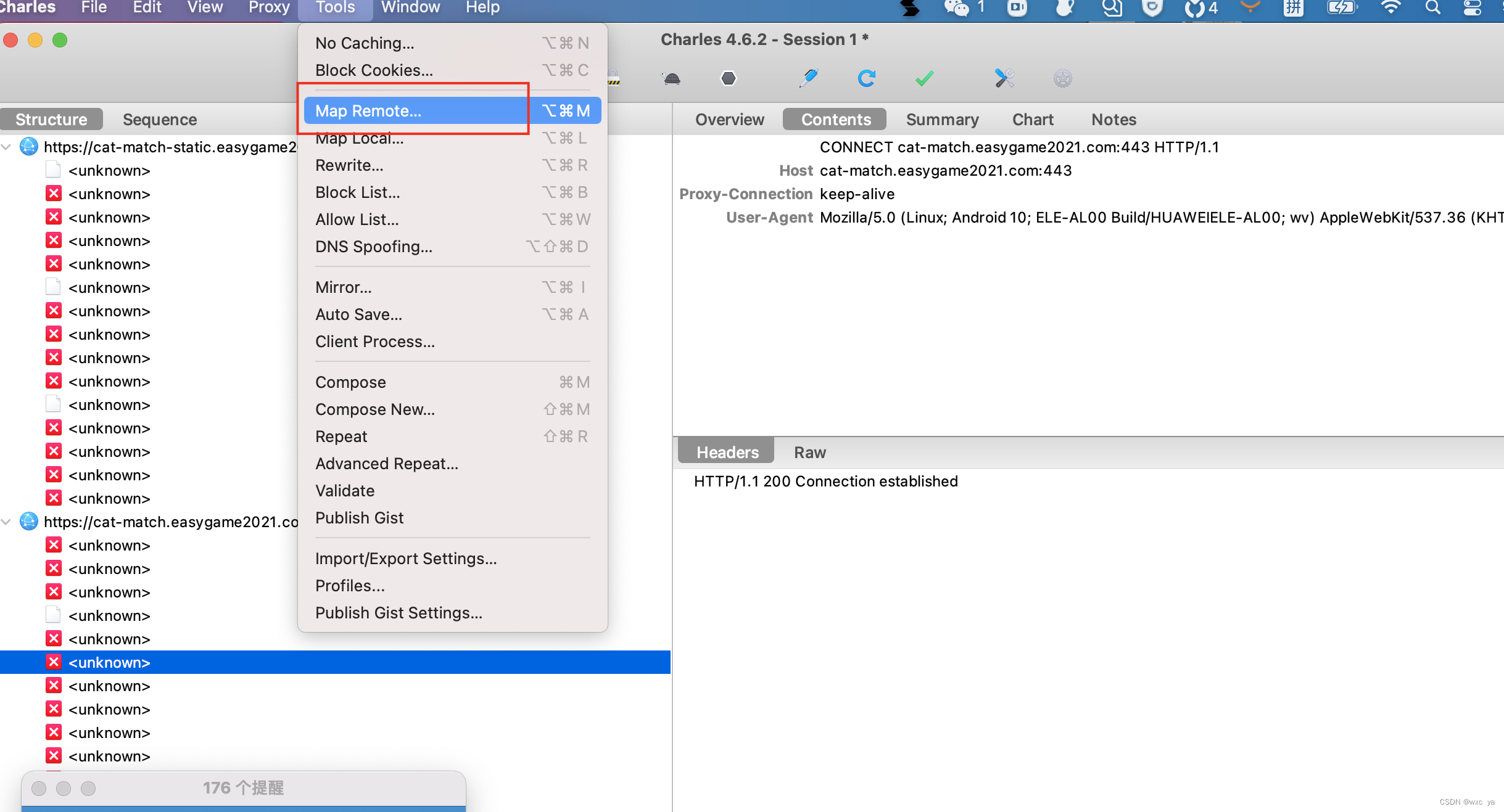Click the red error icon of selected row
This screenshot has height=812, width=1504.
coord(54,662)
